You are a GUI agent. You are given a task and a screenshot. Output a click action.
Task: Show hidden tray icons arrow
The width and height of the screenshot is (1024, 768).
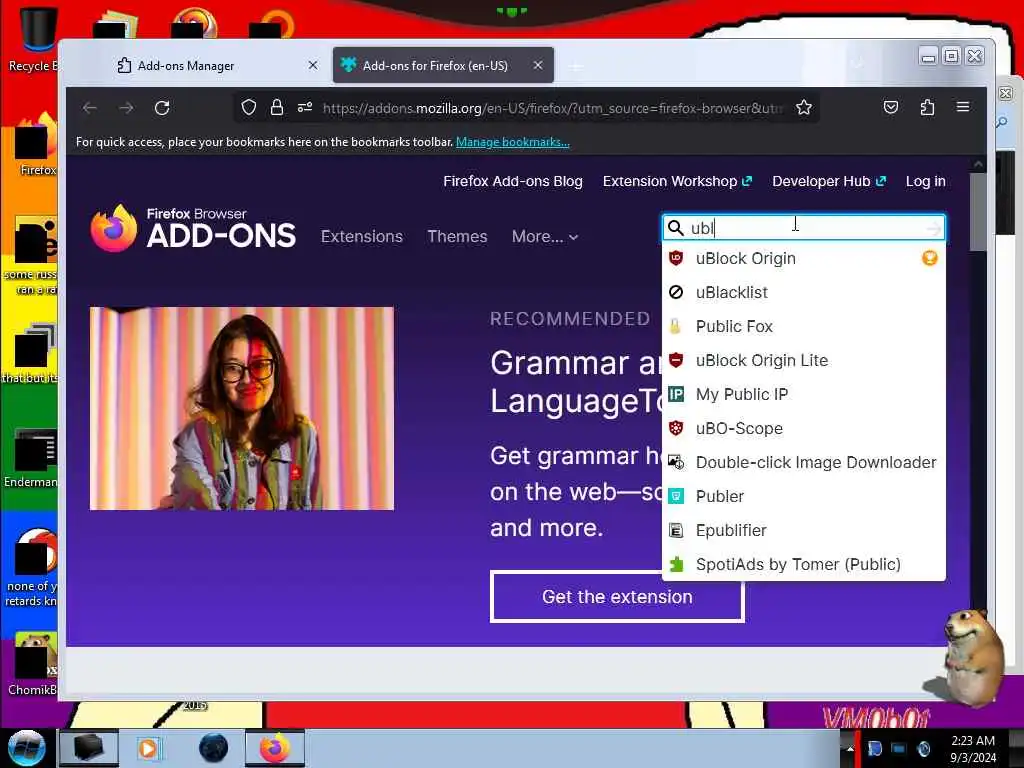pos(850,748)
